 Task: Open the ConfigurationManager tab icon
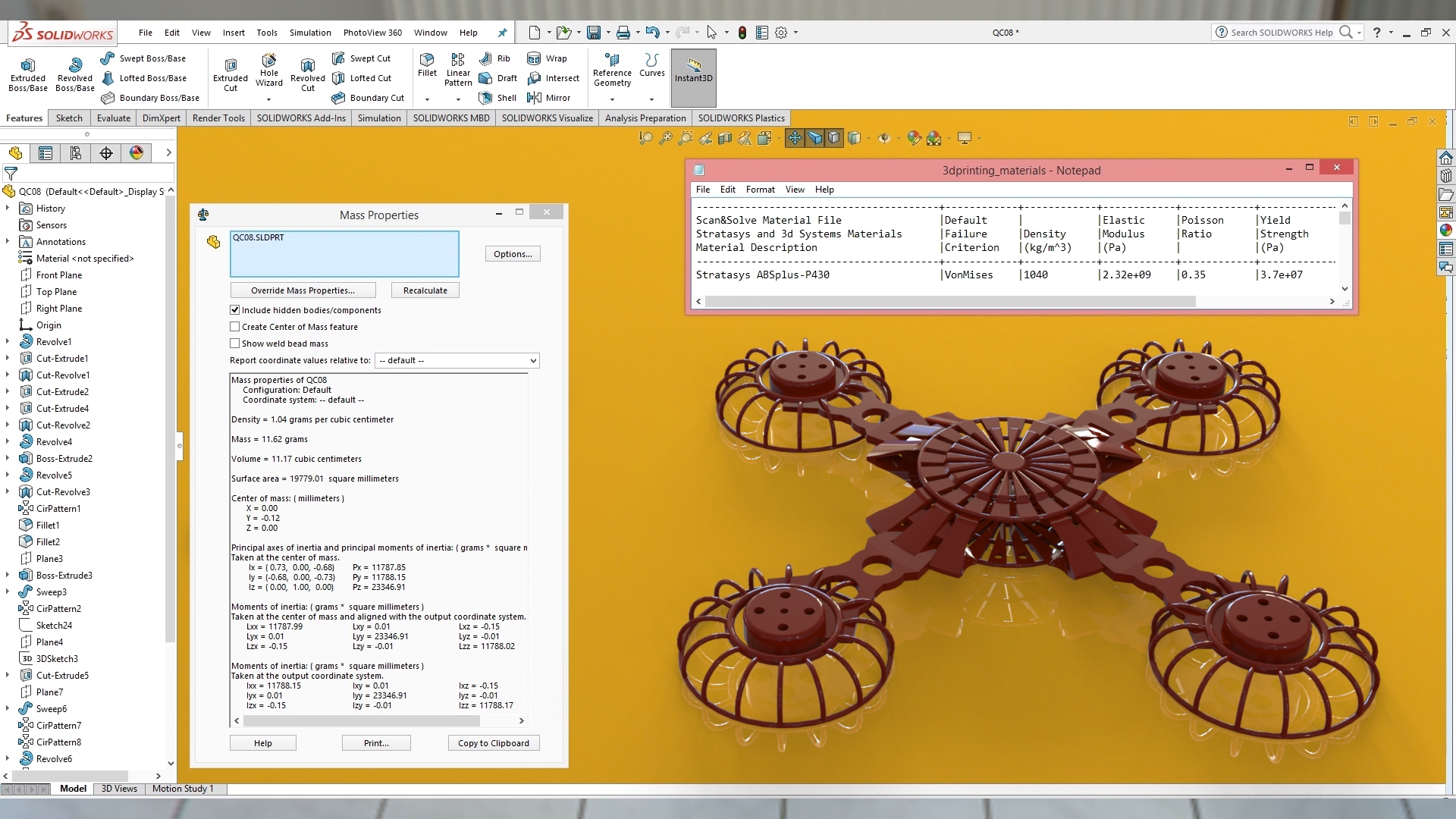coord(76,153)
